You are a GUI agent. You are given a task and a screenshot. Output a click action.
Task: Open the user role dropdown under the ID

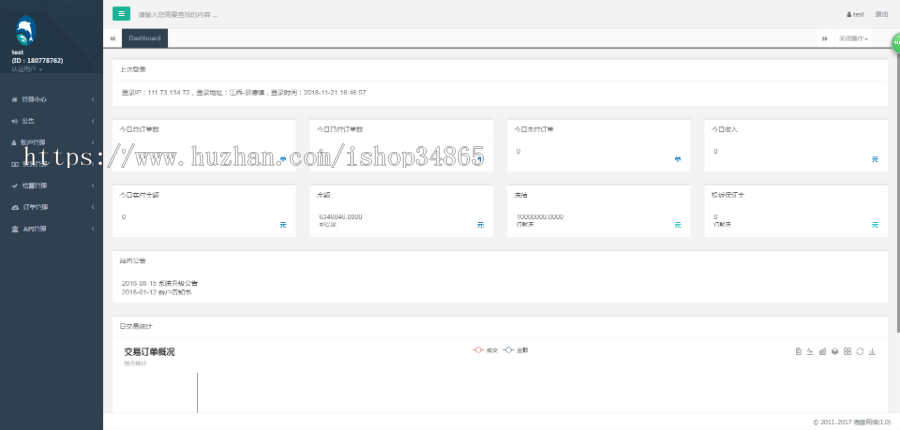pos(26,69)
